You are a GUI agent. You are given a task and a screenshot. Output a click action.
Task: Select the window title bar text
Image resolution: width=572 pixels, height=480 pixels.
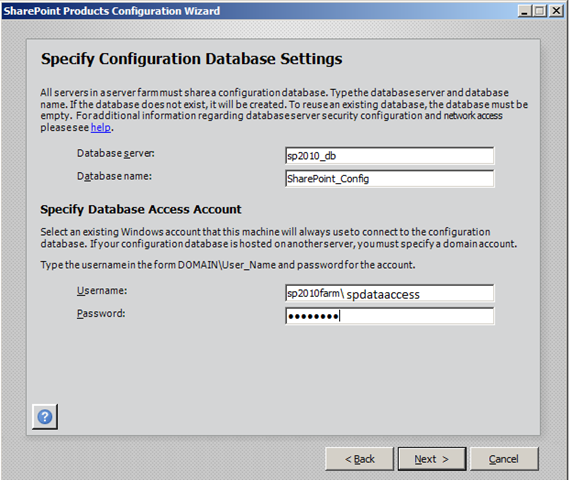click(112, 11)
